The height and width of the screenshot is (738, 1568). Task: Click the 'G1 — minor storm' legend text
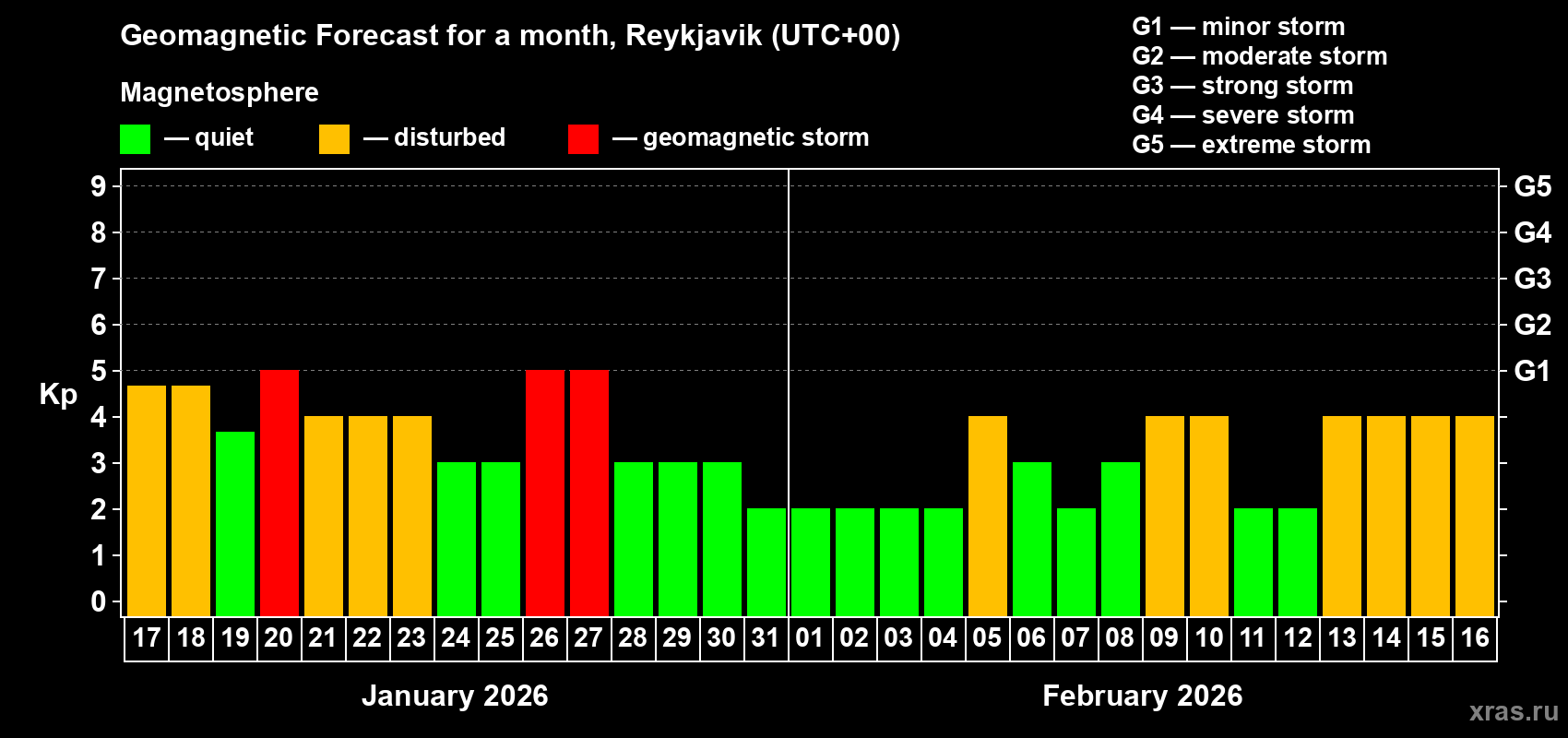point(1239,27)
